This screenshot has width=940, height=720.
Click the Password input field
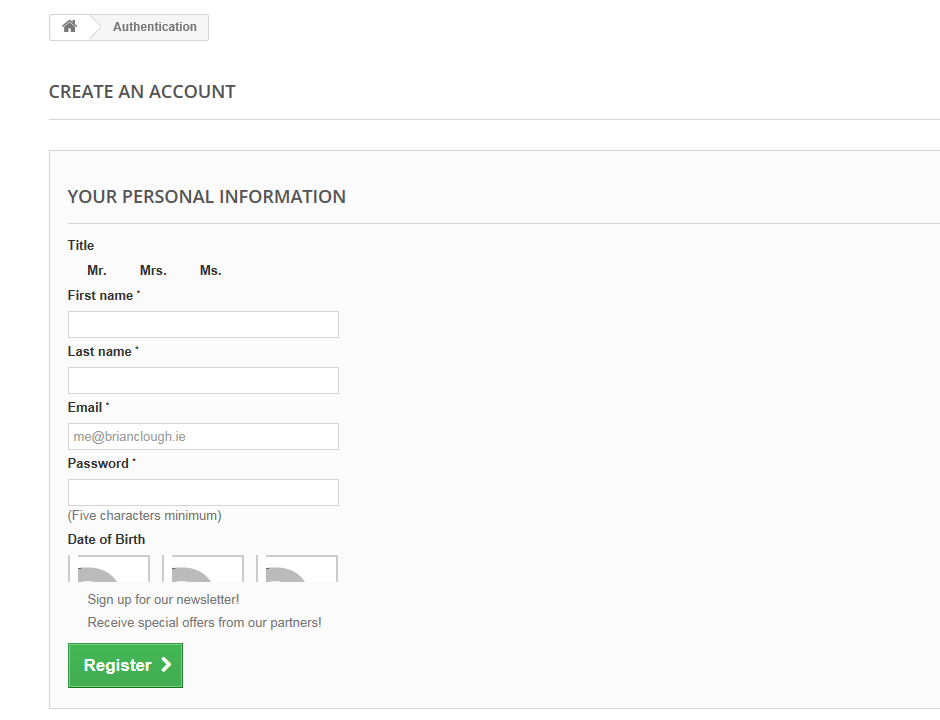pos(203,492)
